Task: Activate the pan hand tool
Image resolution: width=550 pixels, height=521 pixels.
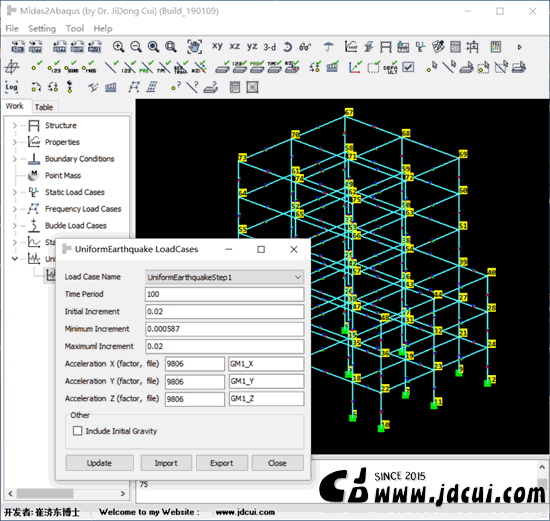Action: (194, 47)
